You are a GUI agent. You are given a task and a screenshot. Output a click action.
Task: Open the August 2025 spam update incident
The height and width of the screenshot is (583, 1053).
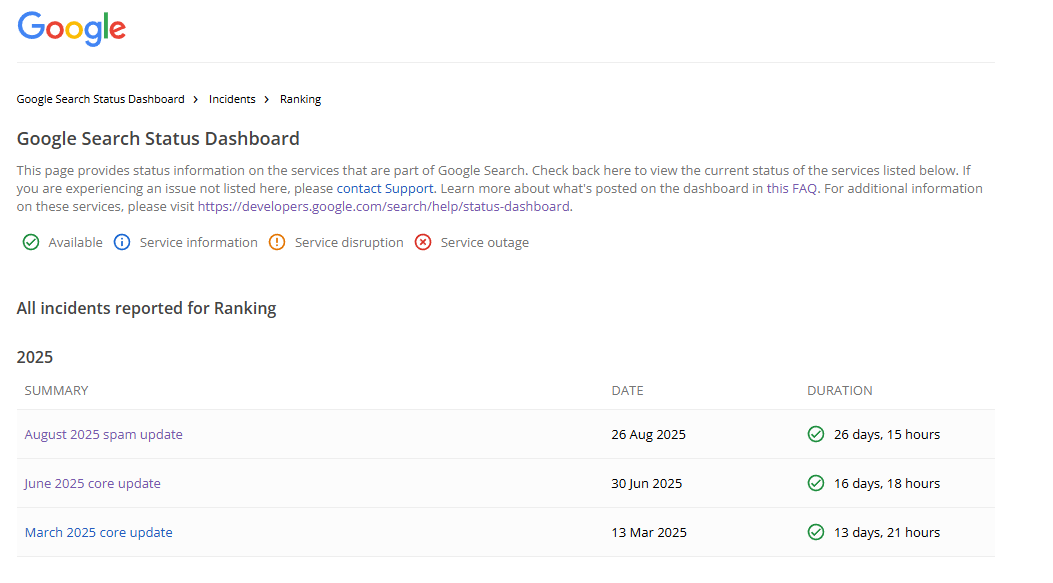click(x=103, y=434)
